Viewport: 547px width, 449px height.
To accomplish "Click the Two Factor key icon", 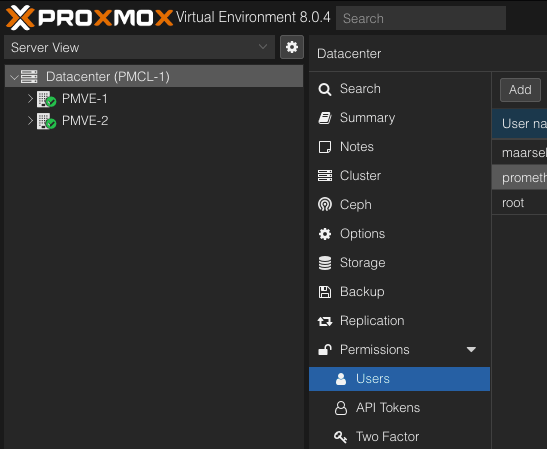I will click(x=340, y=436).
